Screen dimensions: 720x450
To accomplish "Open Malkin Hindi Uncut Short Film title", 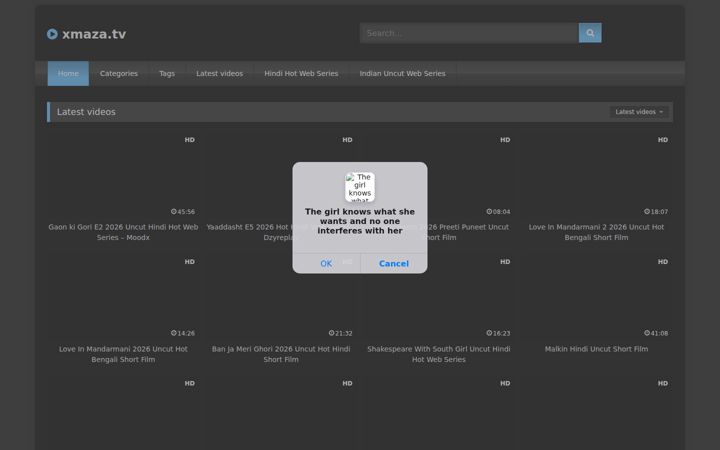I will coord(596,349).
